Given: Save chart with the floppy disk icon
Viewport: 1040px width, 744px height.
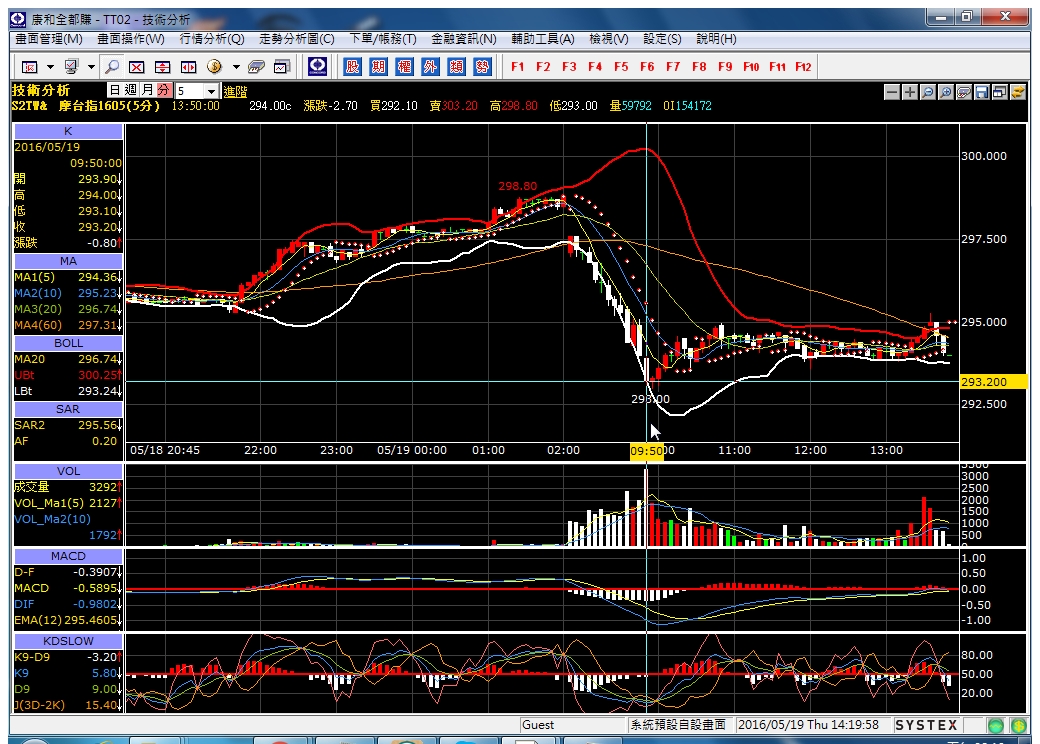Looking at the screenshot, I should click(x=982, y=92).
